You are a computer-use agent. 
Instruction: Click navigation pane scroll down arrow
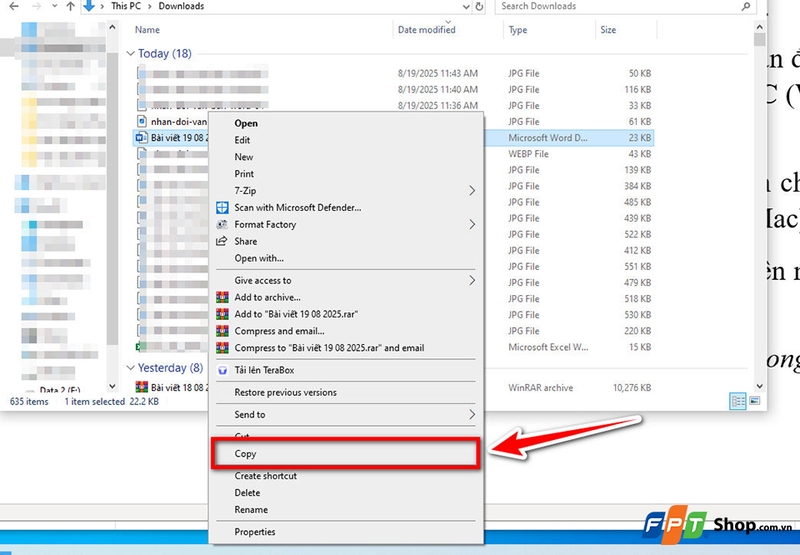tap(112, 386)
